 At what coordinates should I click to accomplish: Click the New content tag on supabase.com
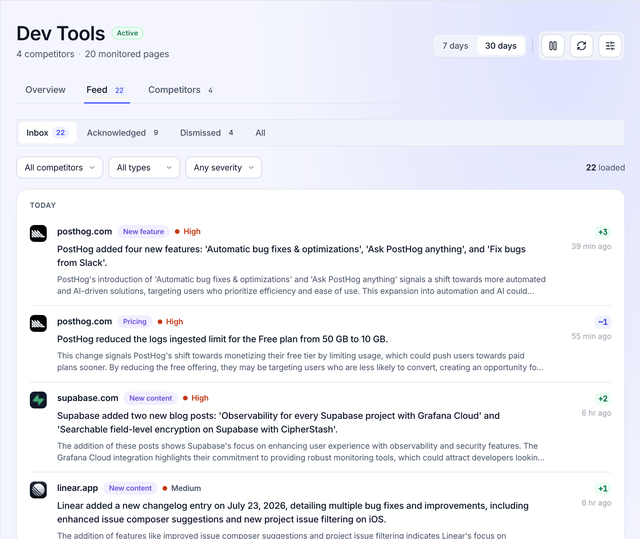point(151,398)
